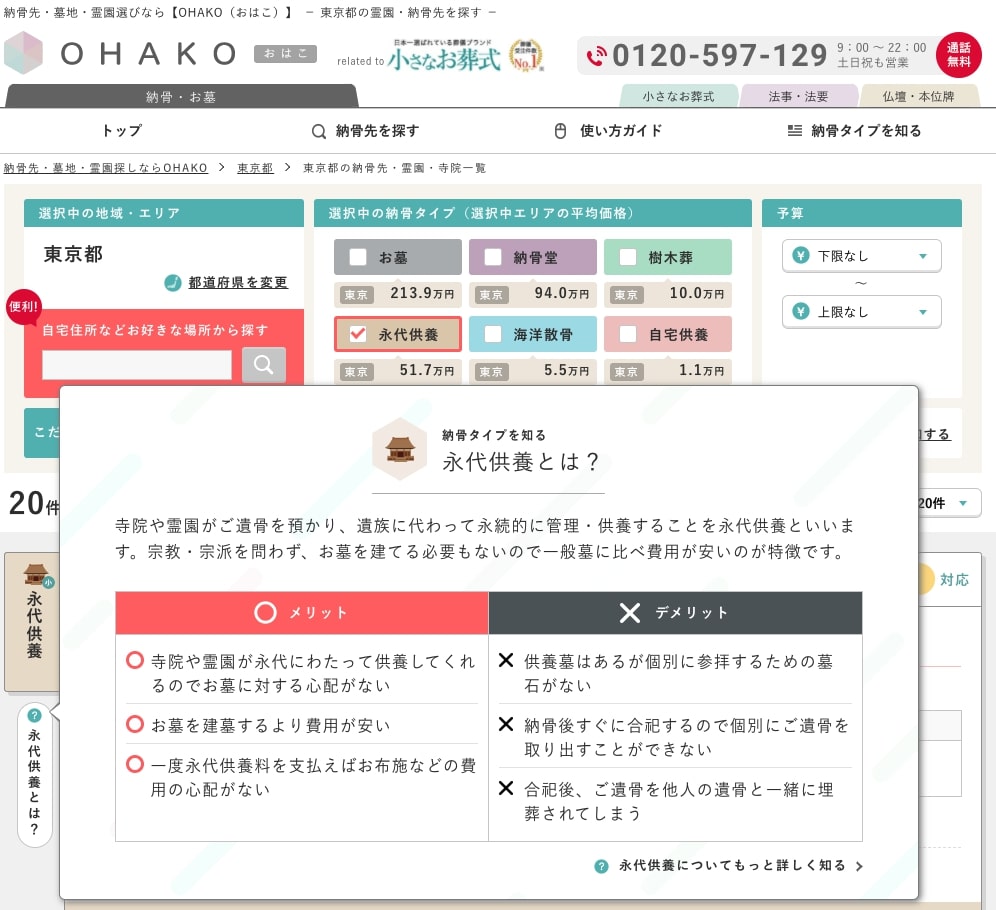Click the edit icon next to 都道府県を変更
Image resolution: width=996 pixels, height=910 pixels.
tap(173, 282)
